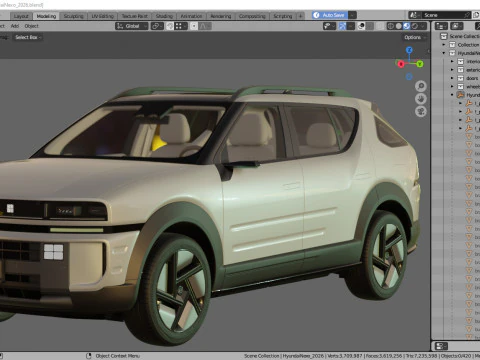The image size is (480, 360).
Task: Click the Hyundai armature icon in outliner
Action: pos(461,95)
